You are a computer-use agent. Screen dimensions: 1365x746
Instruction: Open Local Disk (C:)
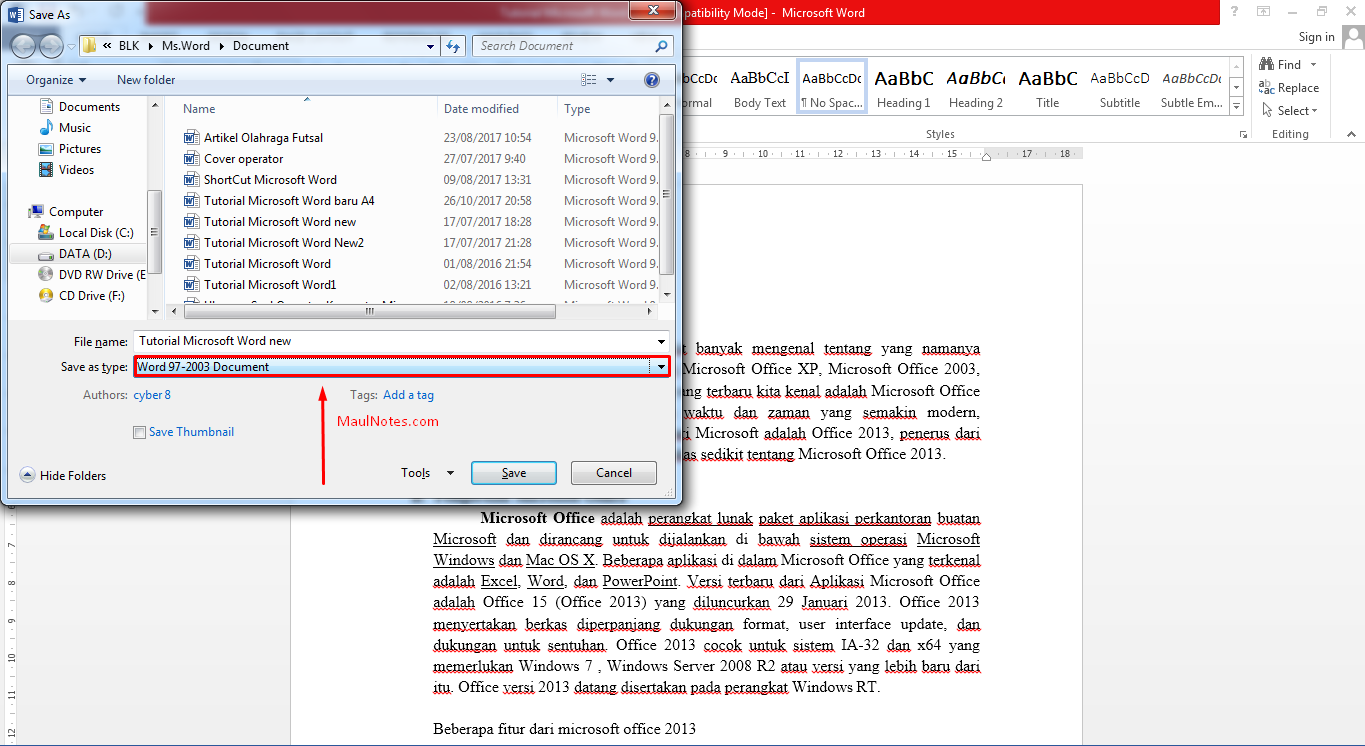tap(85, 233)
